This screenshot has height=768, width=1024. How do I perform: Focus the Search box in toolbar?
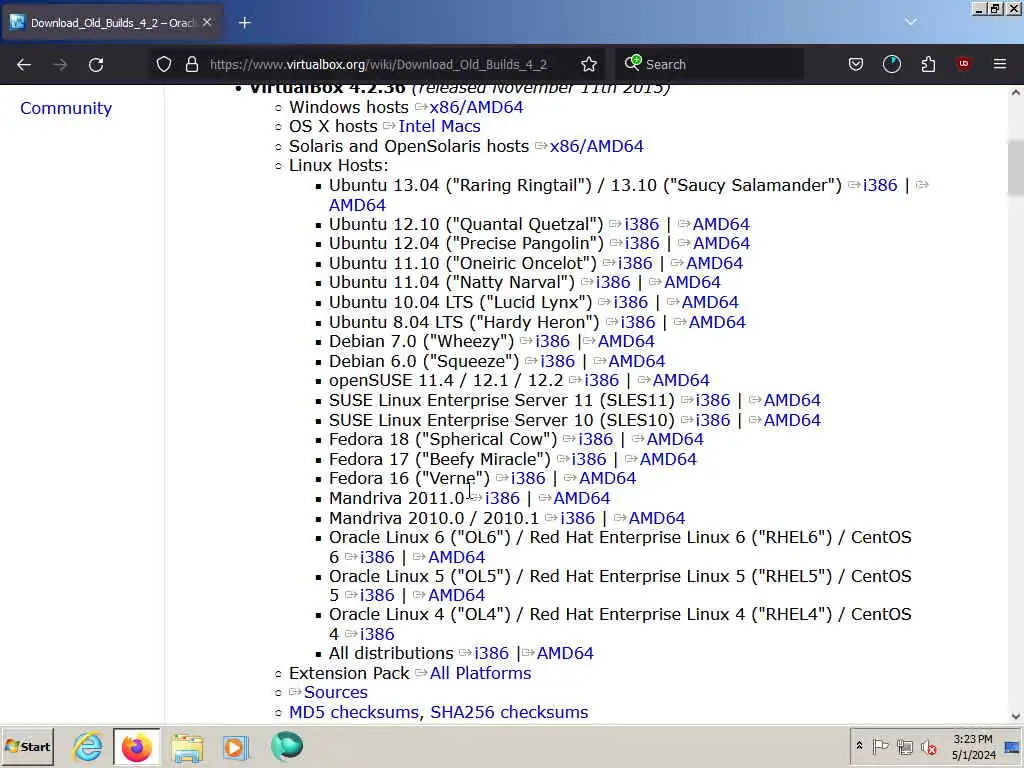click(709, 64)
